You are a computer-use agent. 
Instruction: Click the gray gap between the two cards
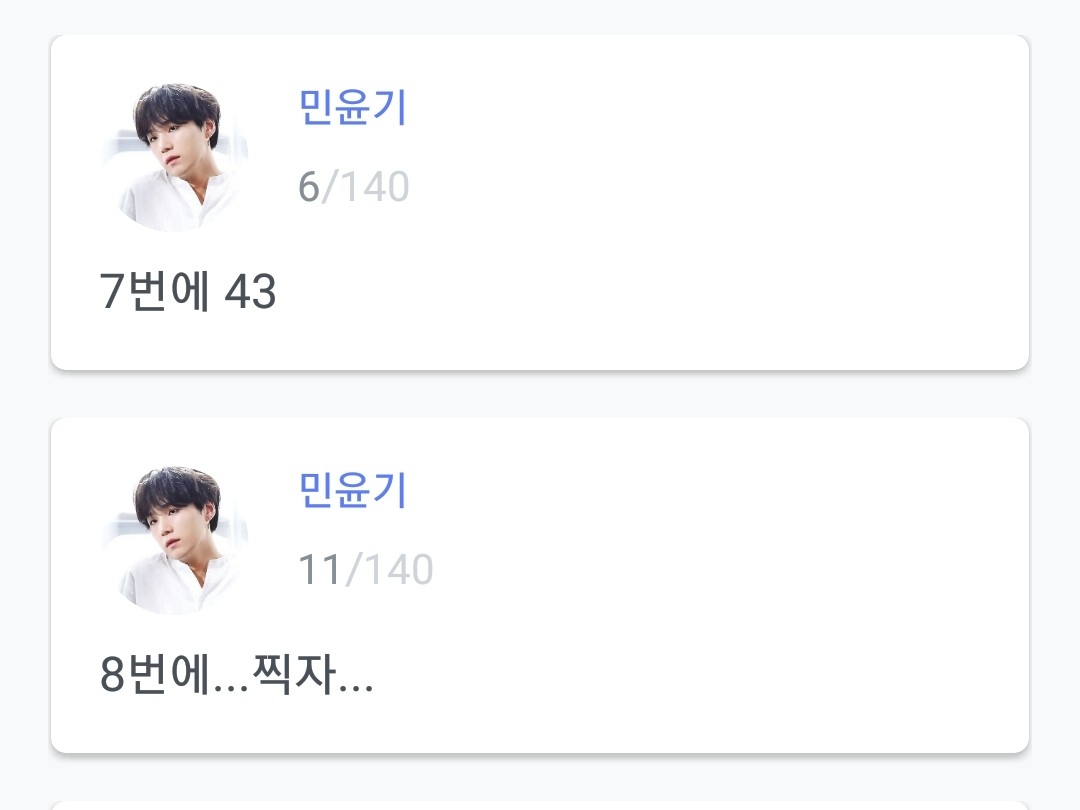point(540,394)
